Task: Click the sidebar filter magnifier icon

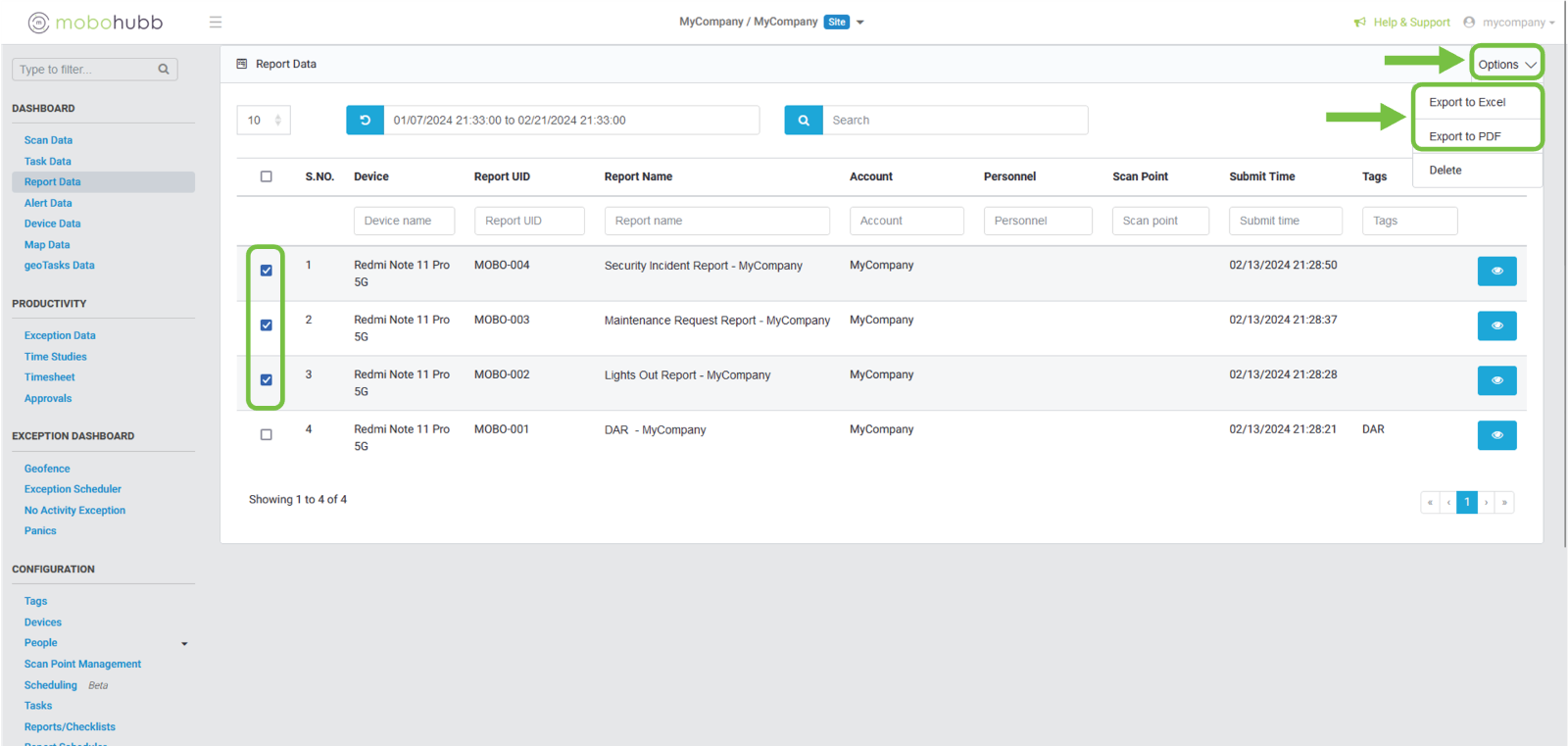Action: [x=164, y=70]
